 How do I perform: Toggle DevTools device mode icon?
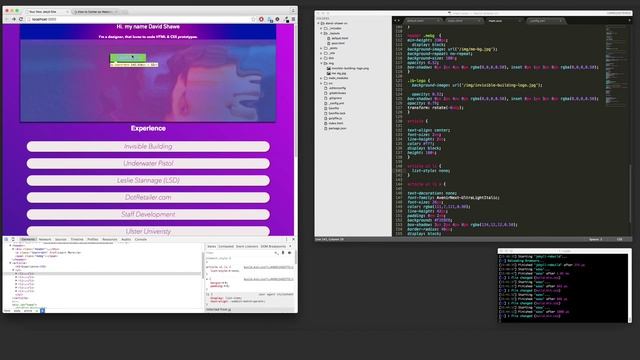(x=13, y=239)
